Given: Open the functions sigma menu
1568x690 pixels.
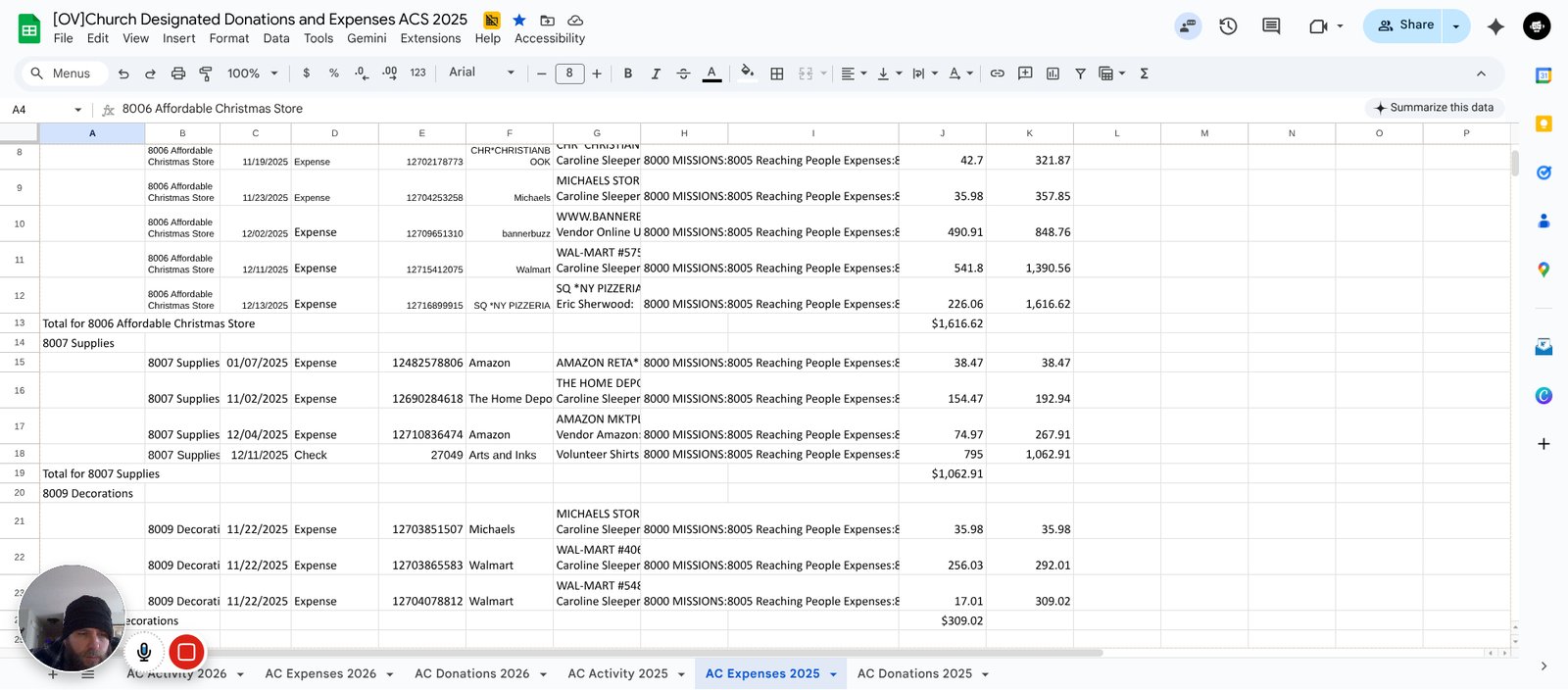Looking at the screenshot, I should click(1144, 74).
